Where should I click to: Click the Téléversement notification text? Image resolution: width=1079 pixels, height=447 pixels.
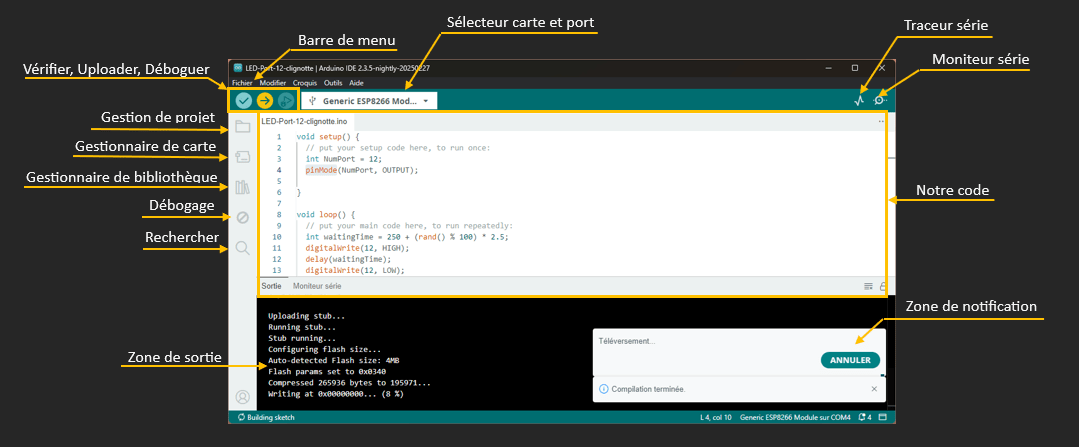click(627, 341)
